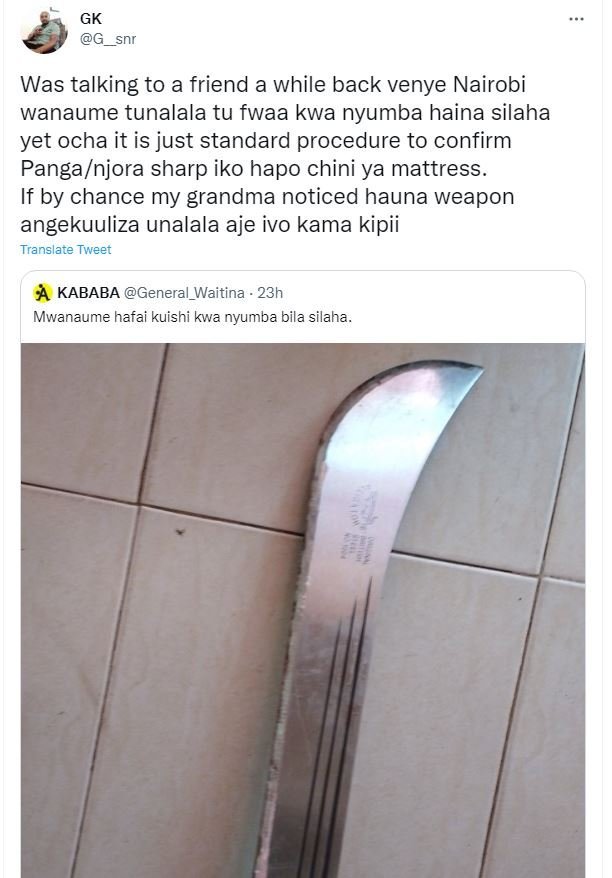Click the yellow KABABA avatar icon
Viewport: 612px width, 878px height.
[42, 292]
